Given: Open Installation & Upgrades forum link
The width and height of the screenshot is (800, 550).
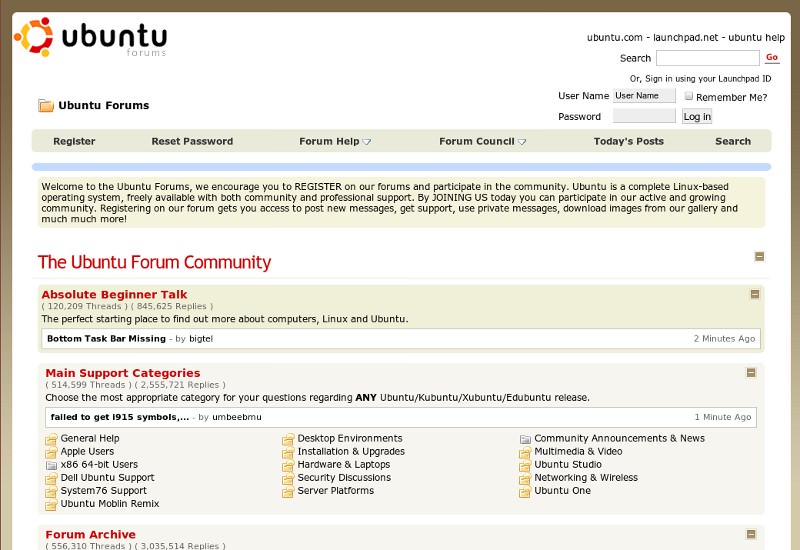Looking at the screenshot, I should tap(351, 452).
